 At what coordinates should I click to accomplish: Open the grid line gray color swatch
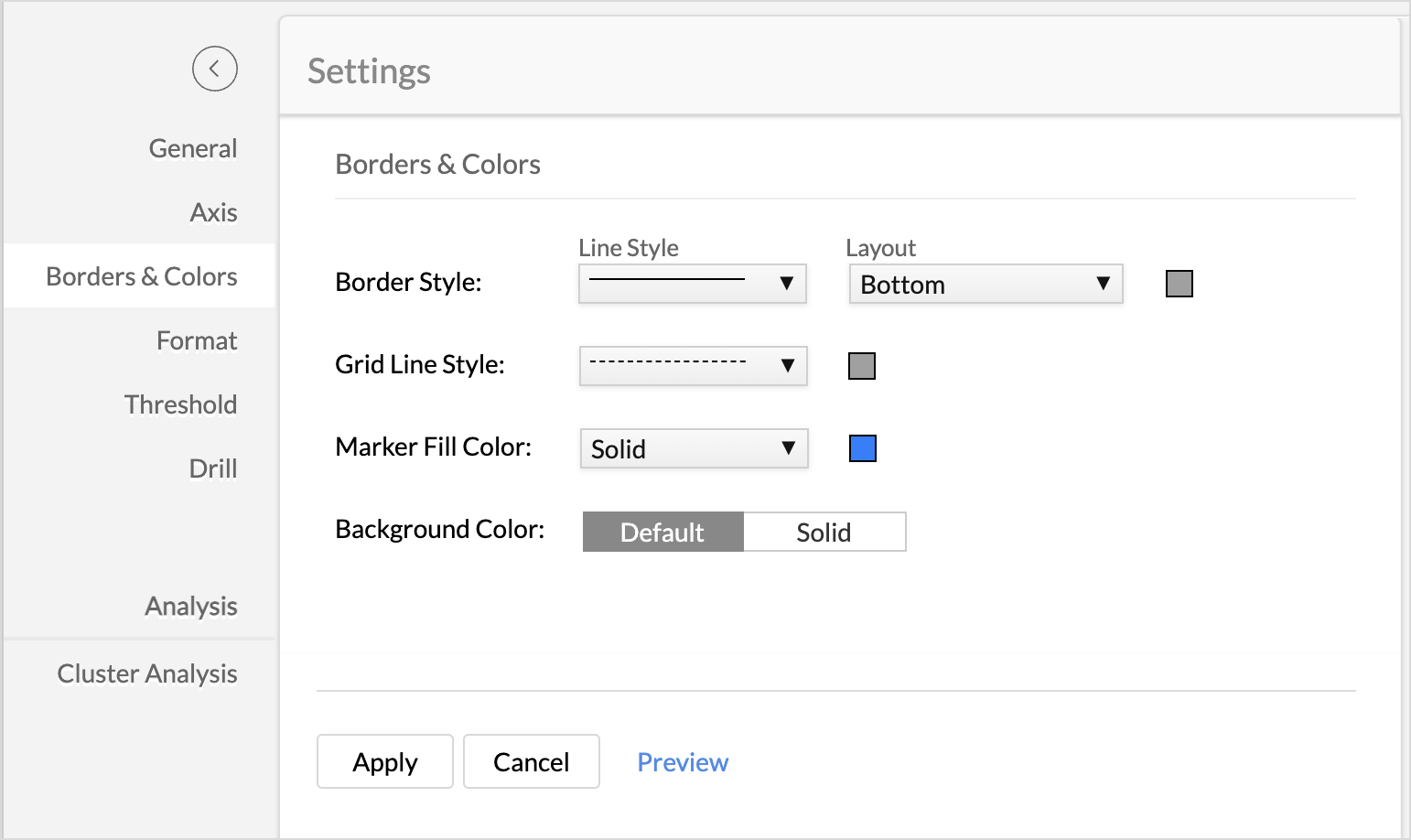[x=861, y=366]
